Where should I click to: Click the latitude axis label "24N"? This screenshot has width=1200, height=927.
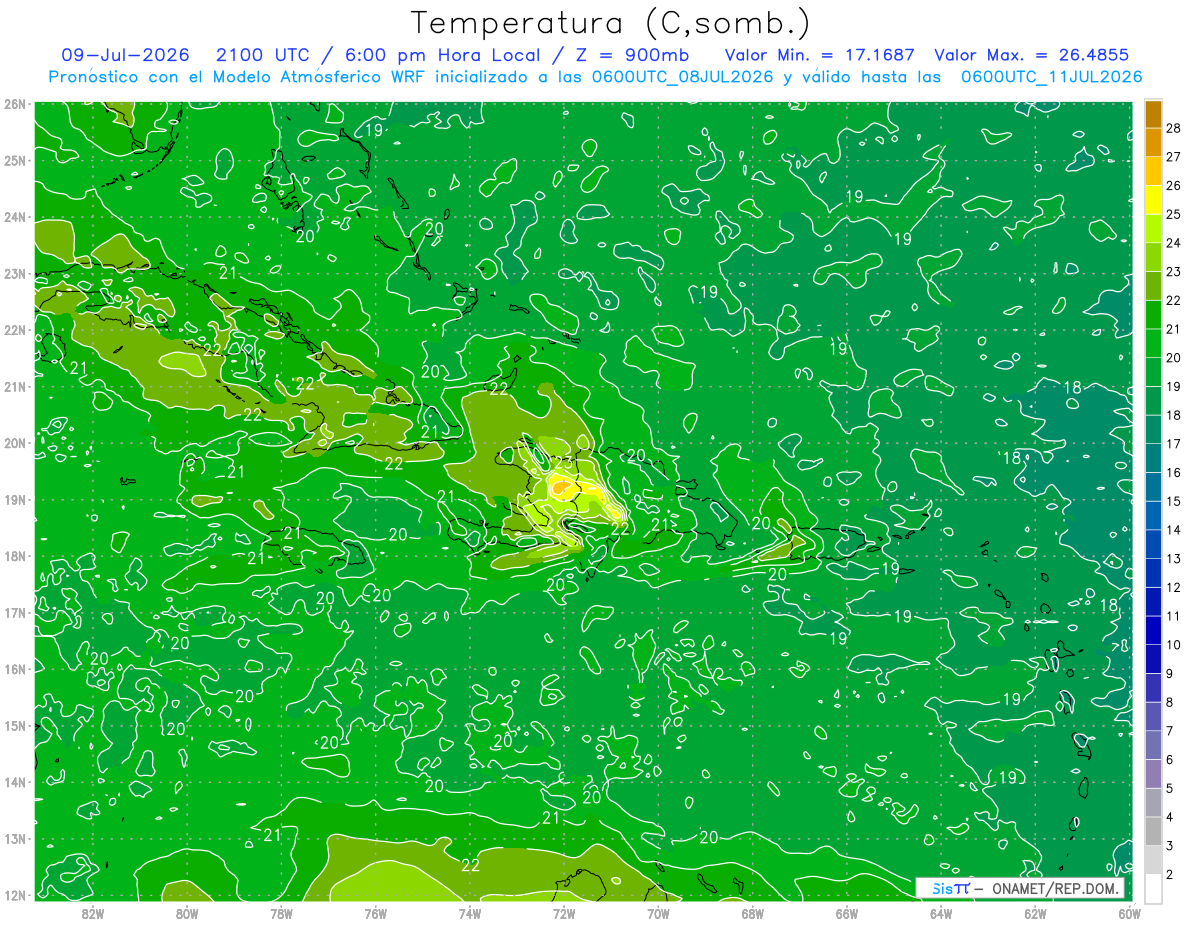click(14, 217)
